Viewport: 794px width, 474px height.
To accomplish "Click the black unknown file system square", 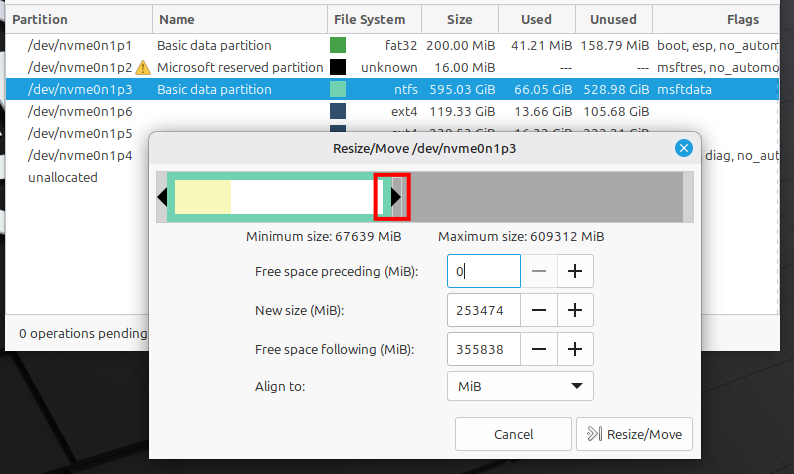I will click(x=338, y=67).
